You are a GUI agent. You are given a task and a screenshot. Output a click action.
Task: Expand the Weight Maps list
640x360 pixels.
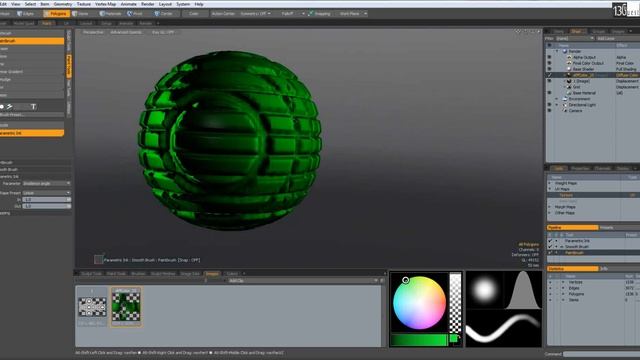tap(550, 183)
